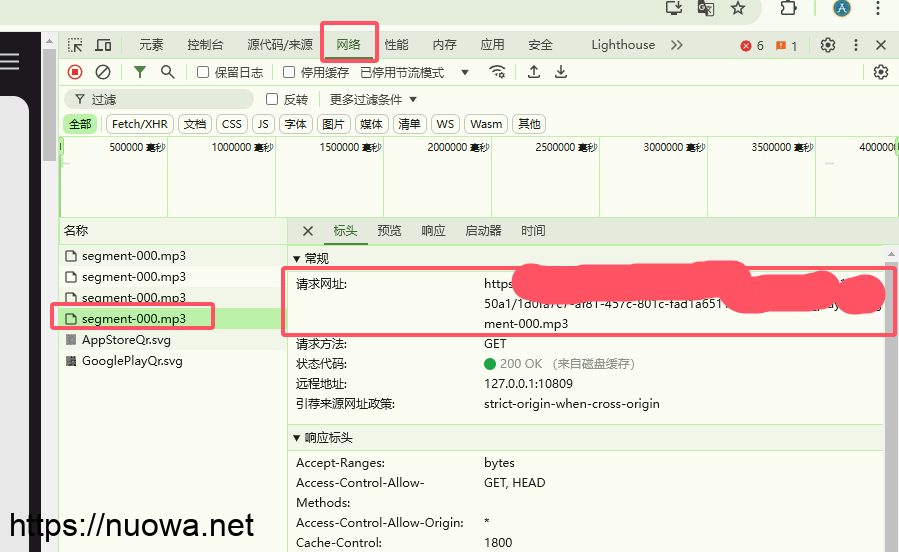Select the inspect element picker icon
The height and width of the screenshot is (552, 899).
(x=75, y=45)
